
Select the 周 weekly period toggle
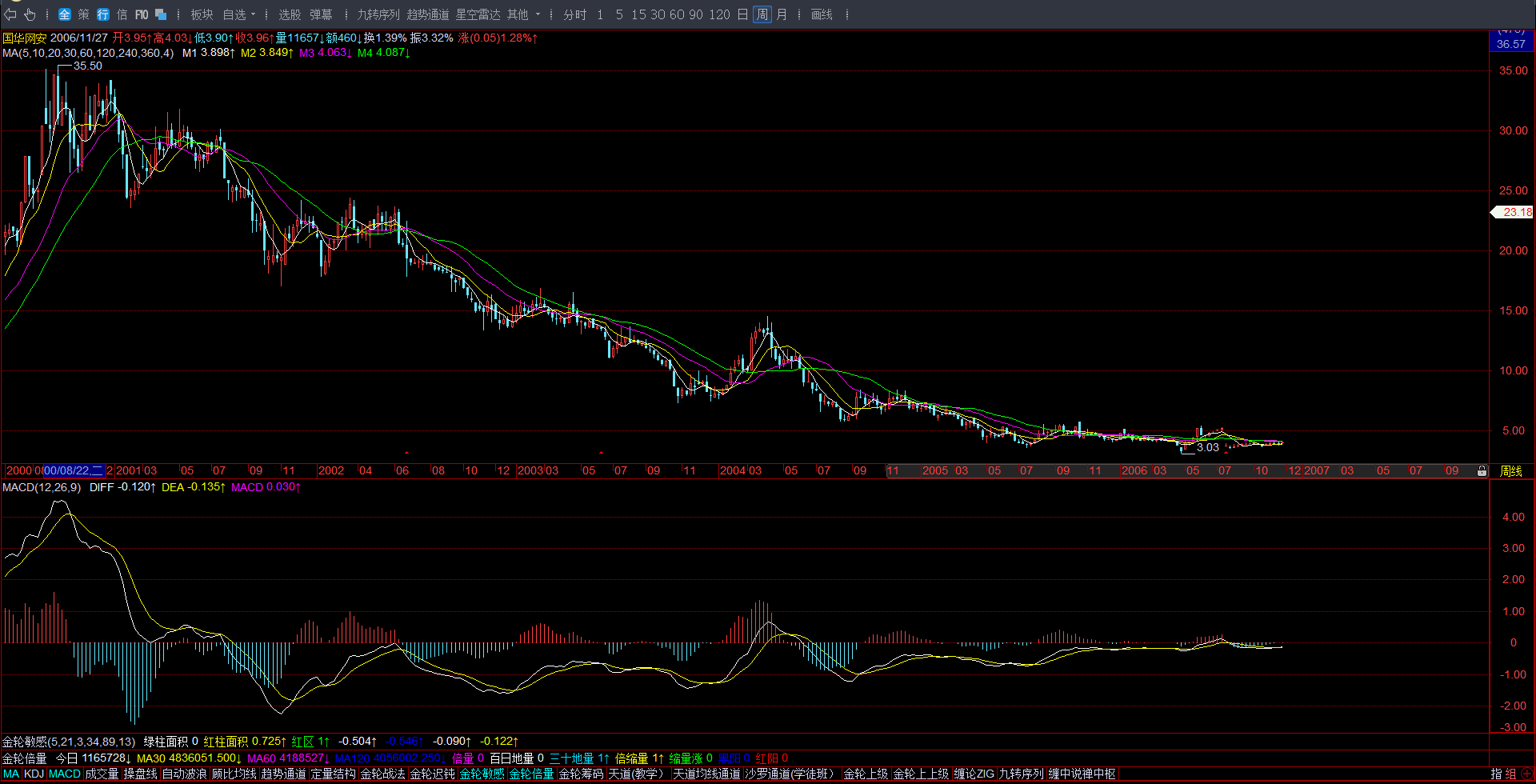click(762, 14)
